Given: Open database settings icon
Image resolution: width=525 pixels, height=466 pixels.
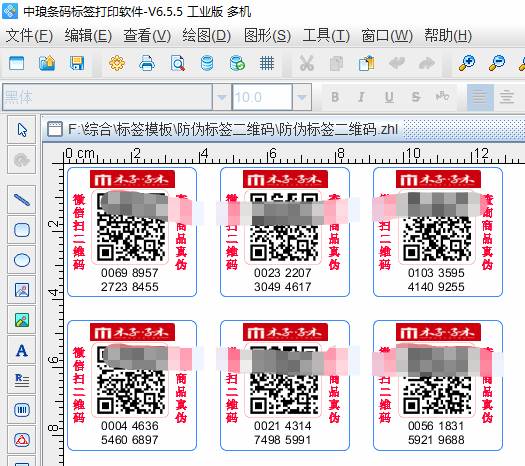Looking at the screenshot, I should tap(207, 63).
